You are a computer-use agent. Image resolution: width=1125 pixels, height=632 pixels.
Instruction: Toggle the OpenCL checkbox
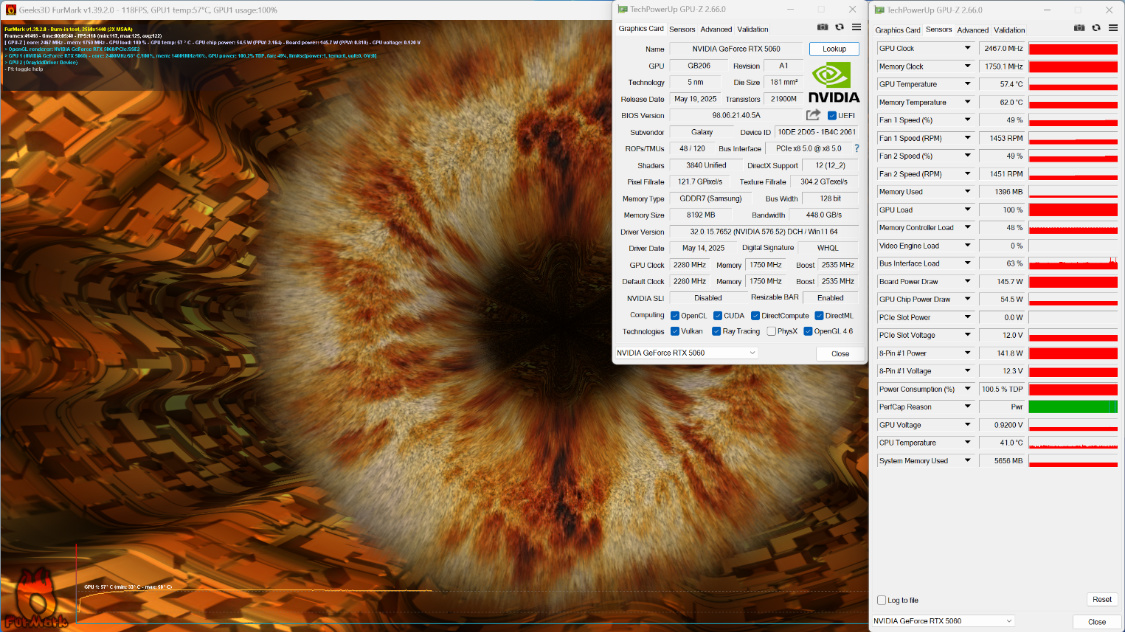tap(674, 316)
